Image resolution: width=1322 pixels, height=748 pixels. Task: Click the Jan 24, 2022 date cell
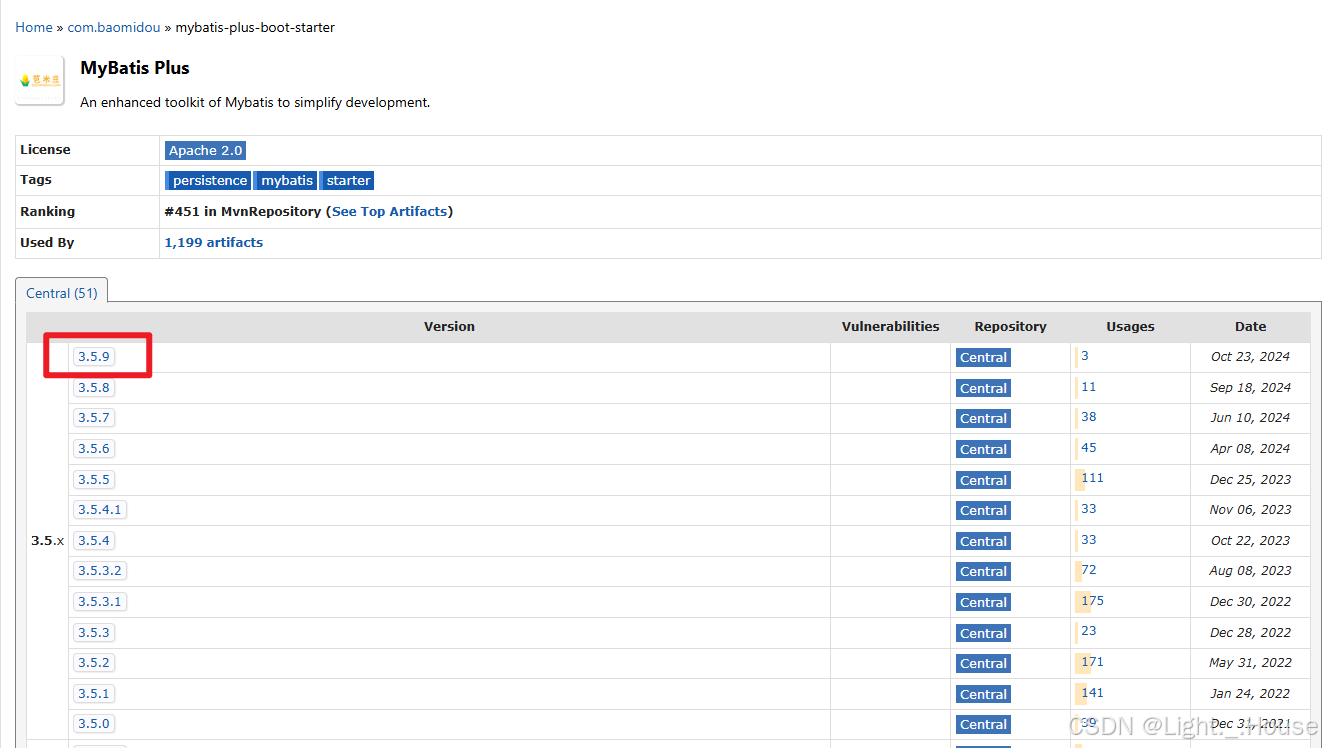tap(1250, 694)
